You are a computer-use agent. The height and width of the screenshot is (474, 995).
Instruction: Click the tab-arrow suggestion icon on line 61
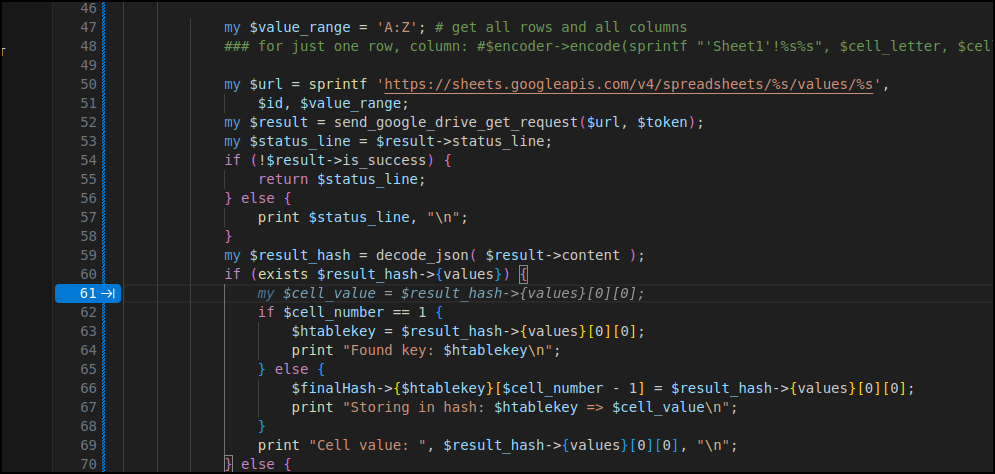(108, 293)
